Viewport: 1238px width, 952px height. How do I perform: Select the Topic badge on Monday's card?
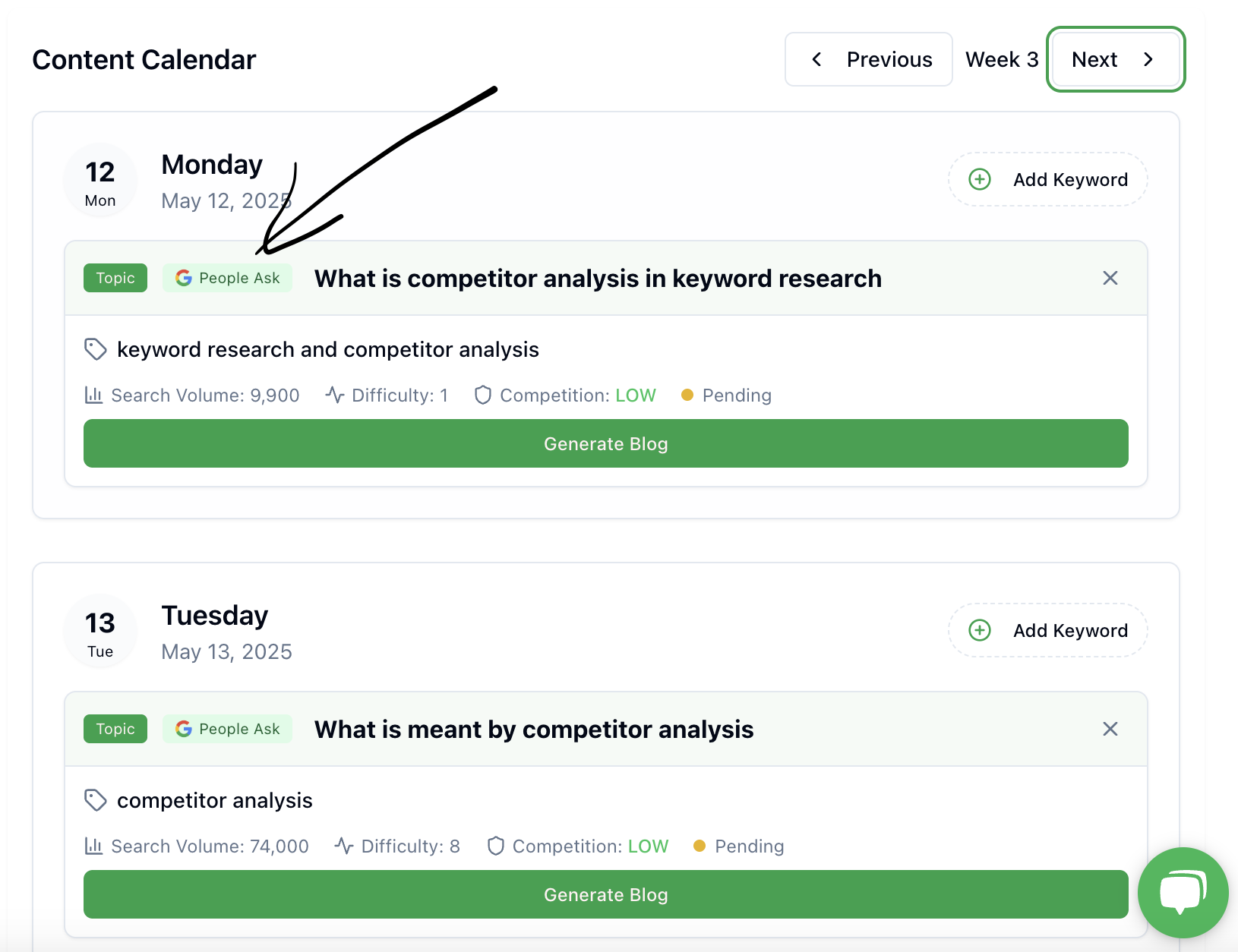[115, 278]
